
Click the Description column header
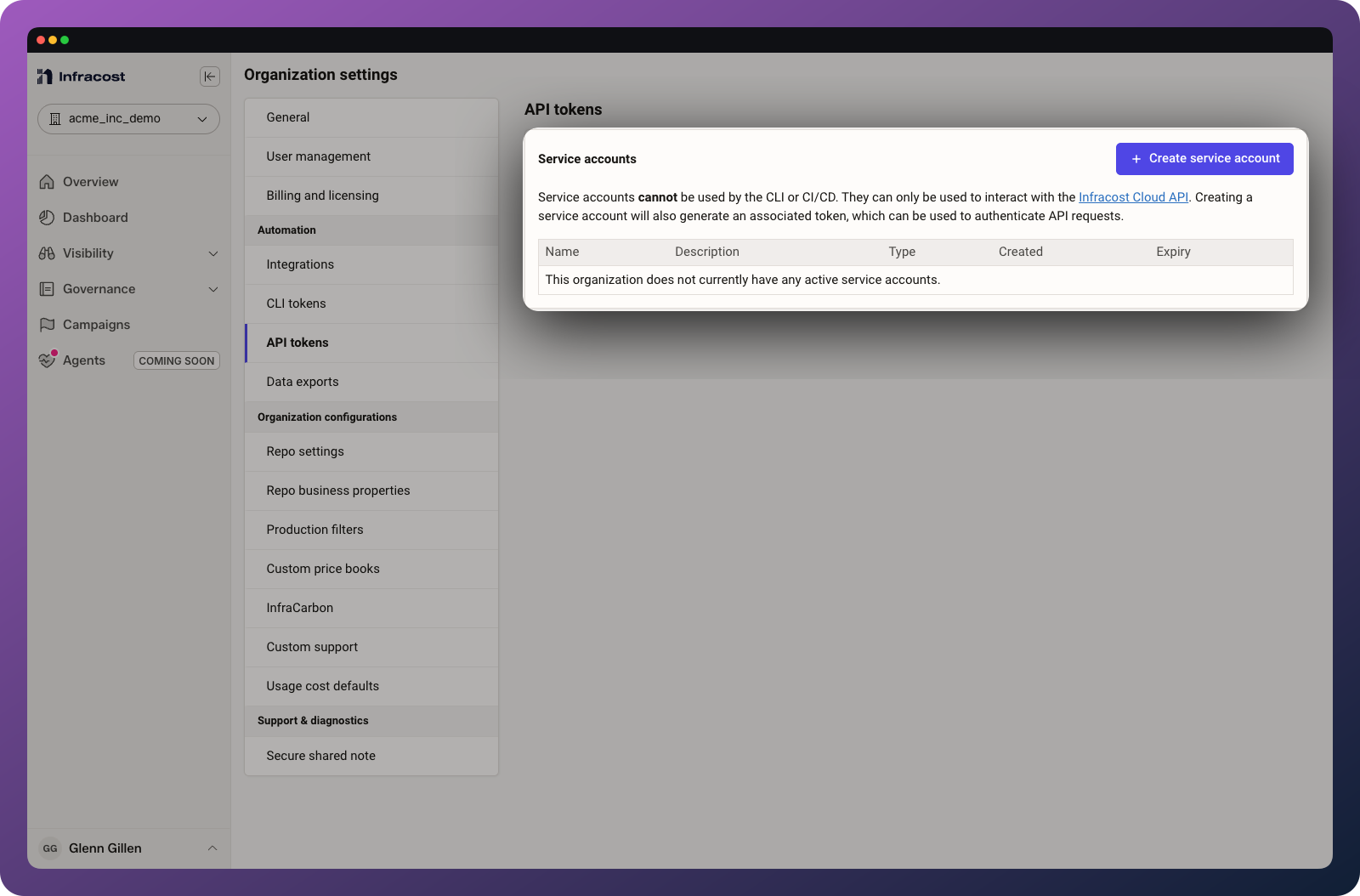point(707,252)
